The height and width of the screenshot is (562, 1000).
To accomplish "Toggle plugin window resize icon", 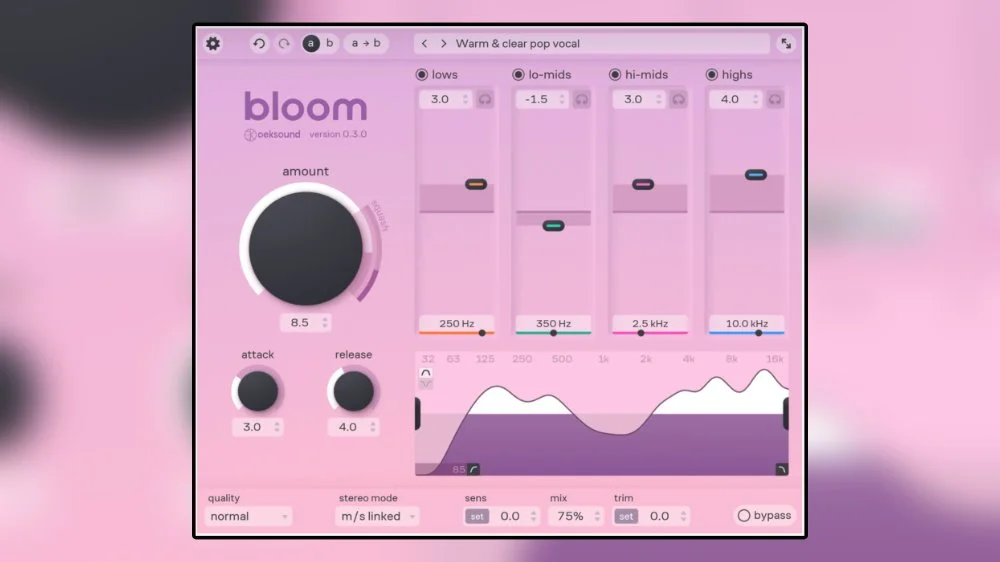I will click(x=786, y=43).
